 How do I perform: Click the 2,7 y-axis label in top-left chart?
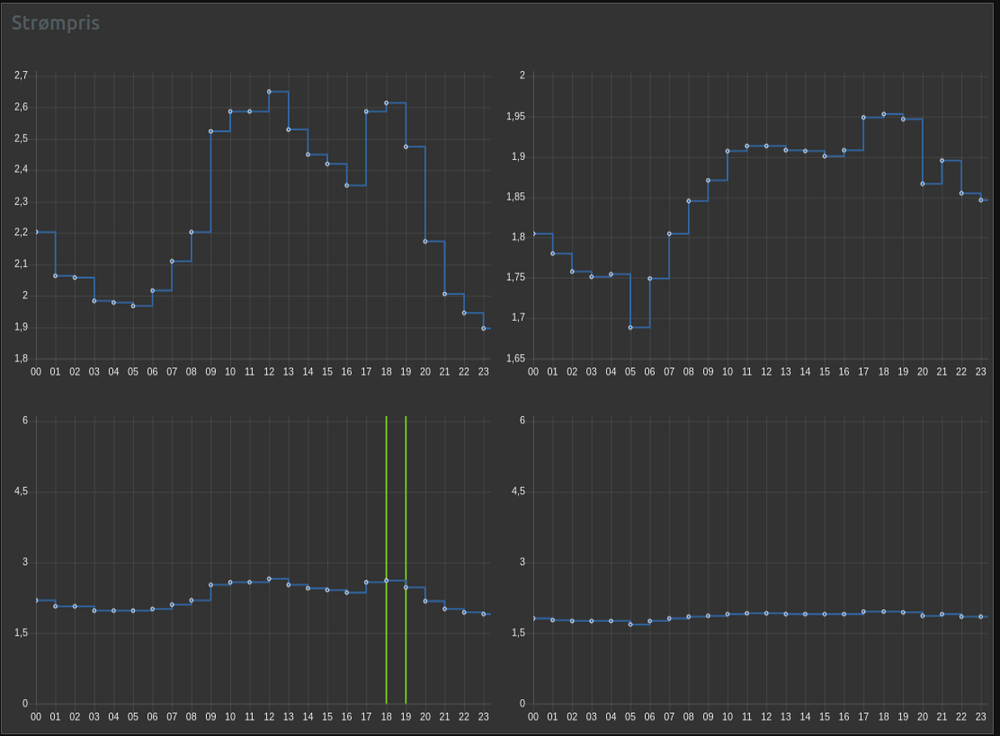point(20,75)
